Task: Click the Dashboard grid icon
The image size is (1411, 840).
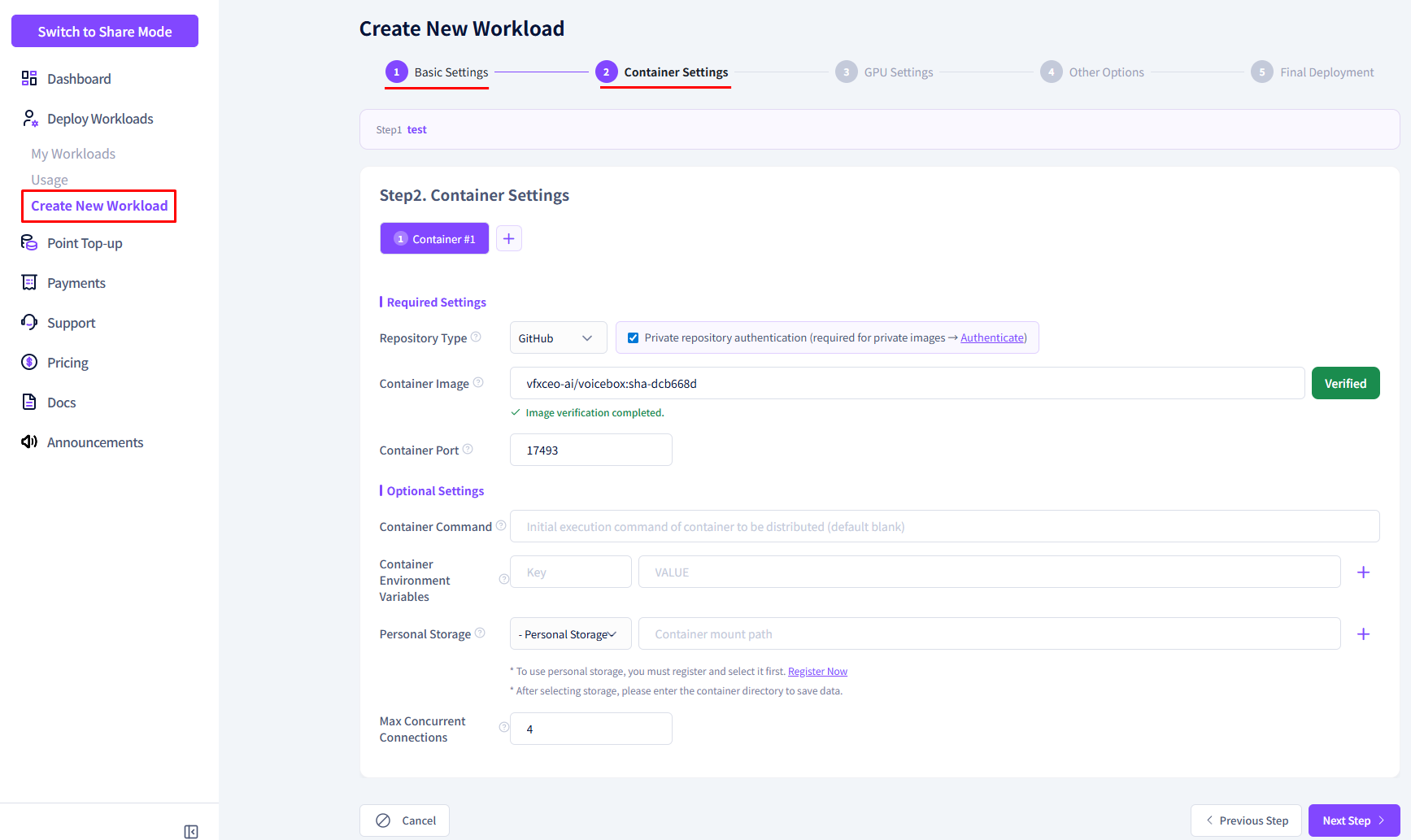Action: (x=29, y=78)
